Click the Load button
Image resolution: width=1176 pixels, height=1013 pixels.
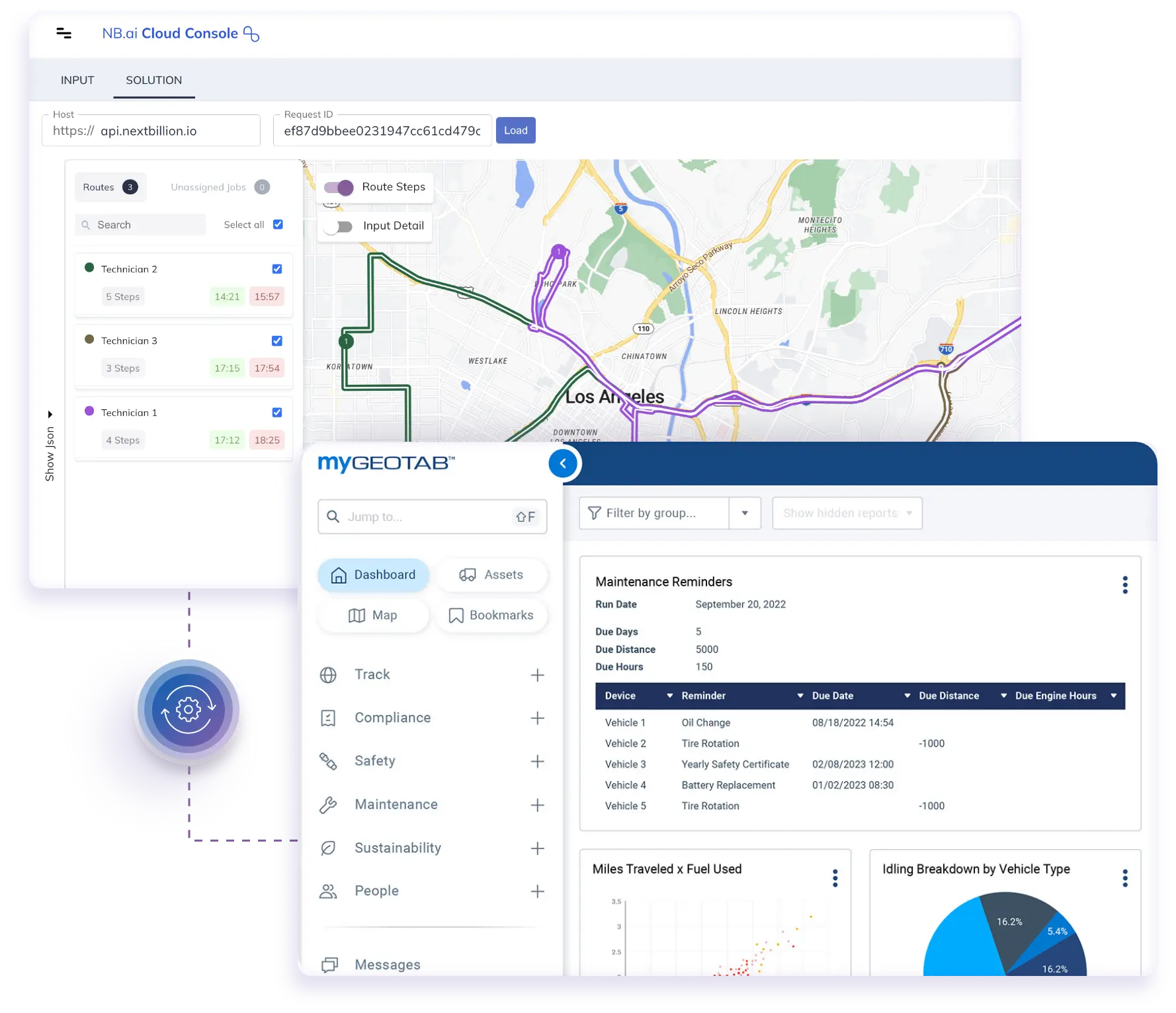(x=516, y=130)
